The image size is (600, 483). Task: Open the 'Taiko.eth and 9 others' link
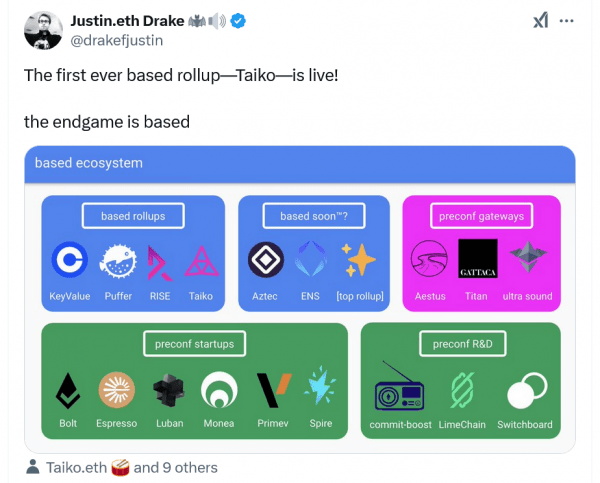132,467
